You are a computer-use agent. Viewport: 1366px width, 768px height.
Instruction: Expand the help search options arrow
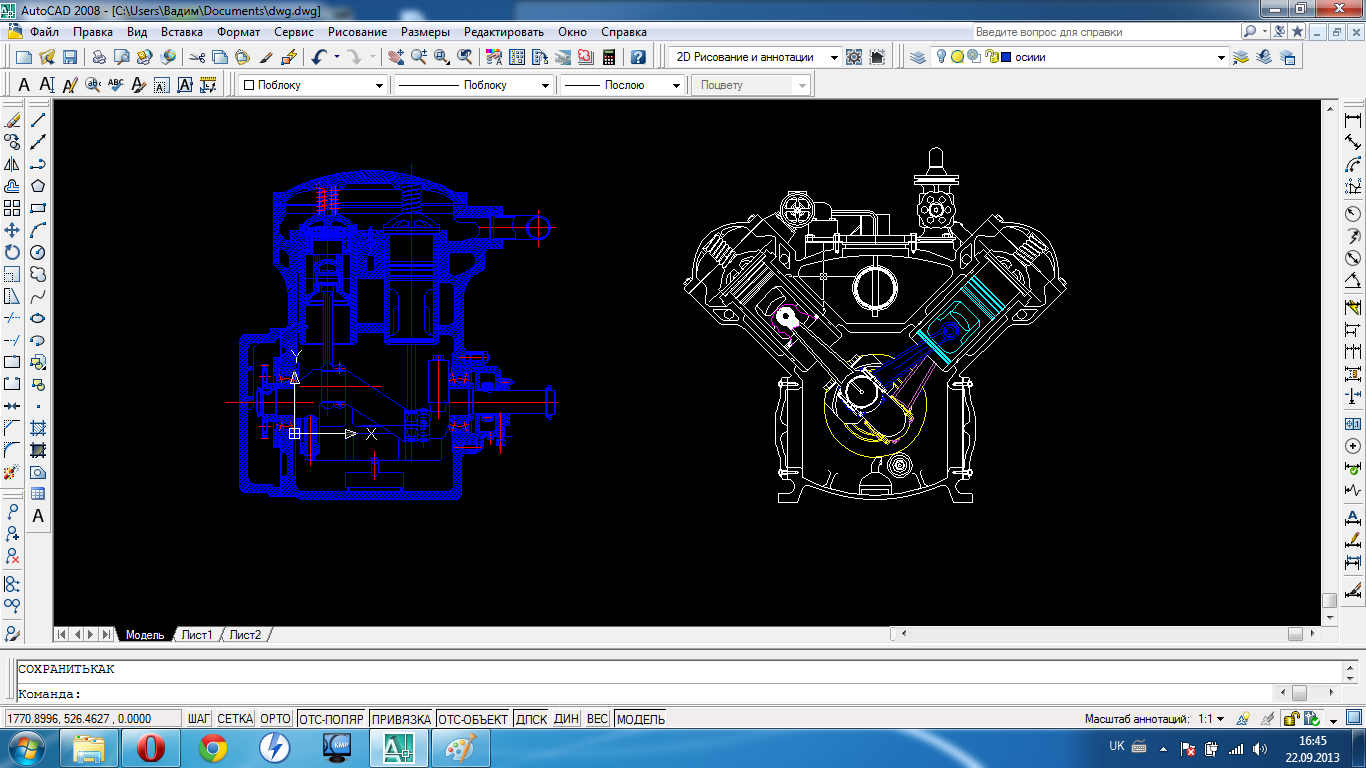pos(1264,32)
